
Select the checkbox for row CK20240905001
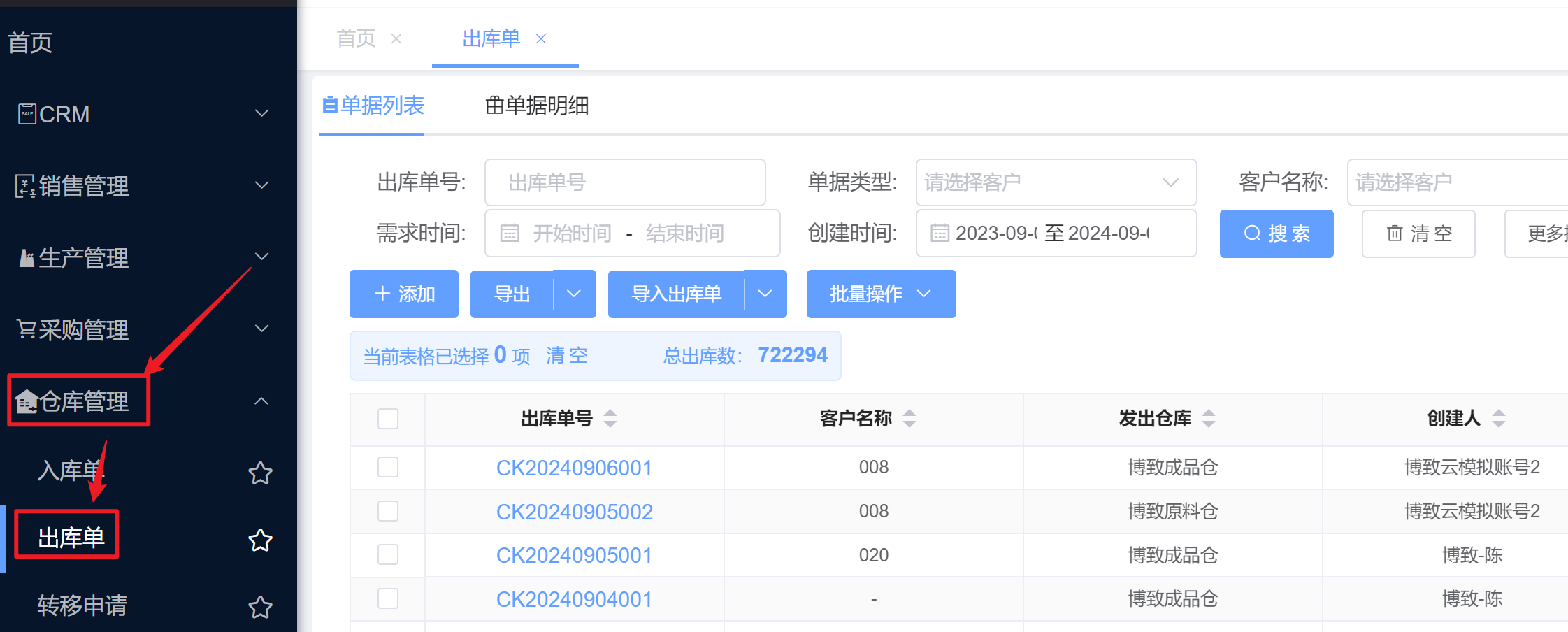coord(388,555)
